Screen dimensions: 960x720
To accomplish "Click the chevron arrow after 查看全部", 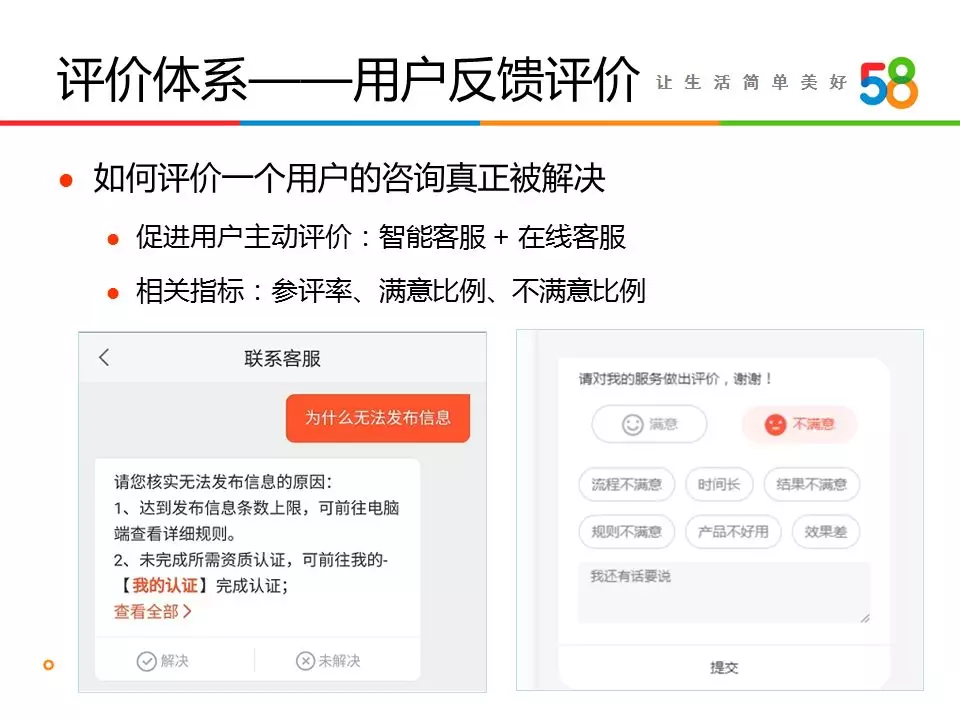I will click(187, 611).
